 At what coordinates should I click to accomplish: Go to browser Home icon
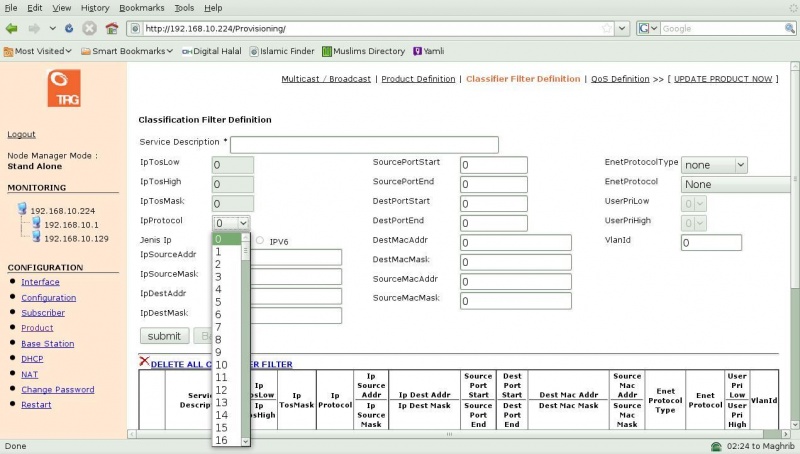pyautogui.click(x=111, y=29)
